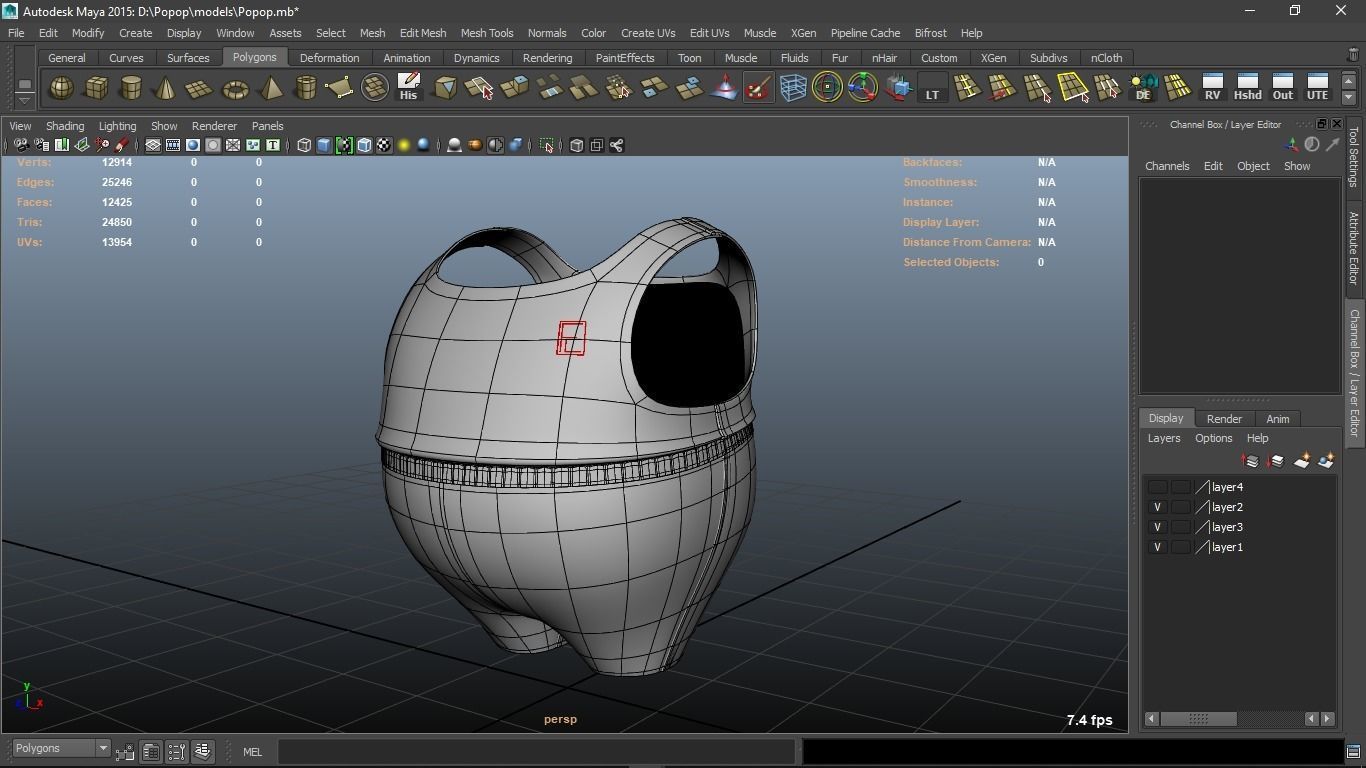Open the Edit Mesh menu
The image size is (1366, 768).
(x=423, y=33)
